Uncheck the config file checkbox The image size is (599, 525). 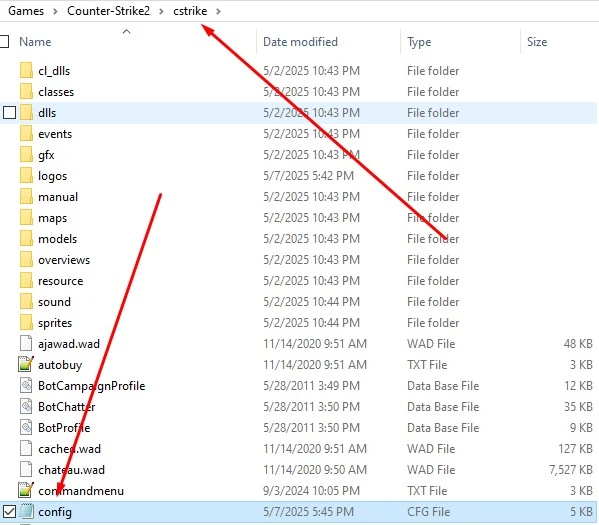pyautogui.click(x=9, y=512)
